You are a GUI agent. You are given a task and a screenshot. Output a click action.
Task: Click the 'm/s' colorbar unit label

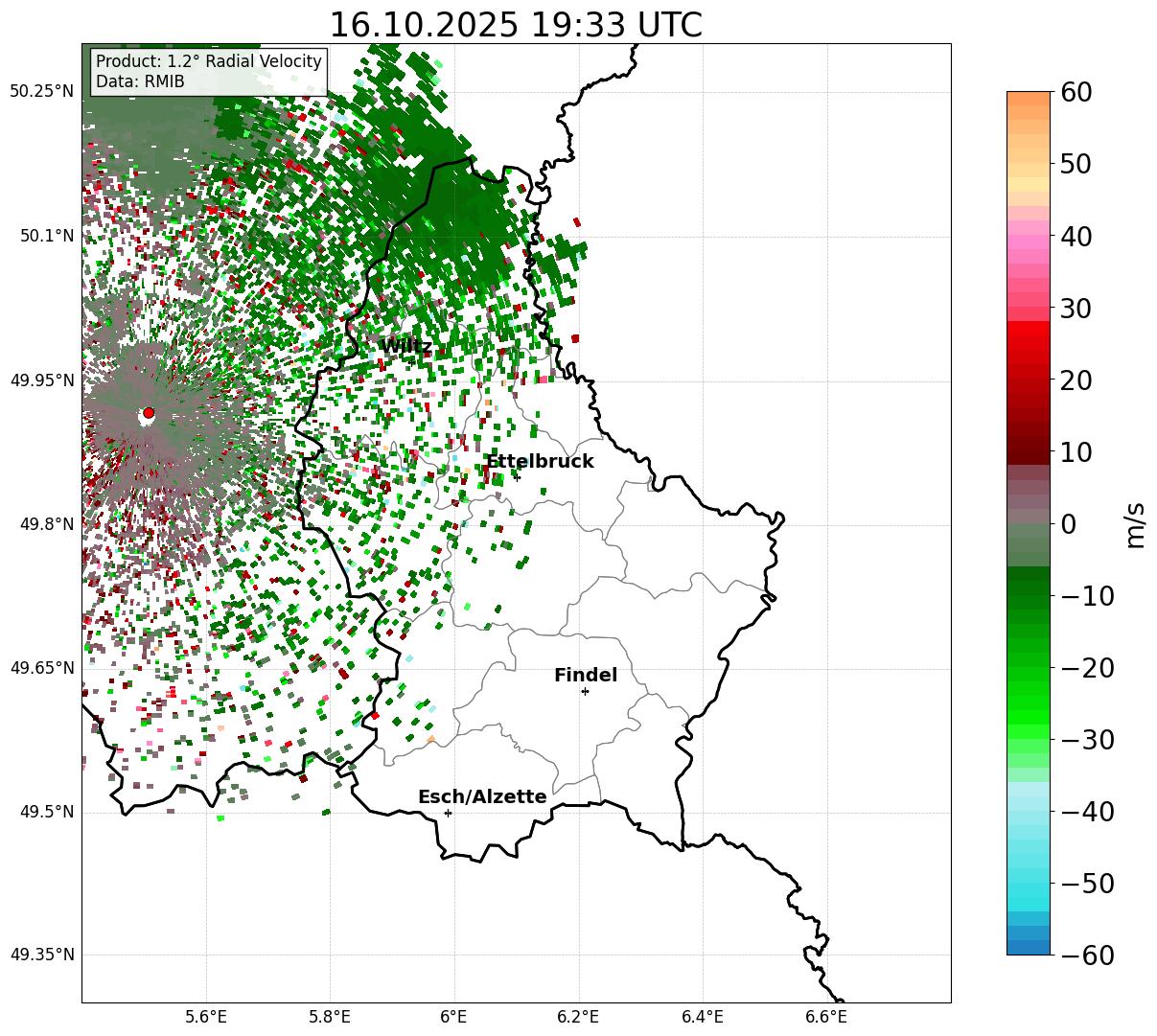click(1136, 524)
